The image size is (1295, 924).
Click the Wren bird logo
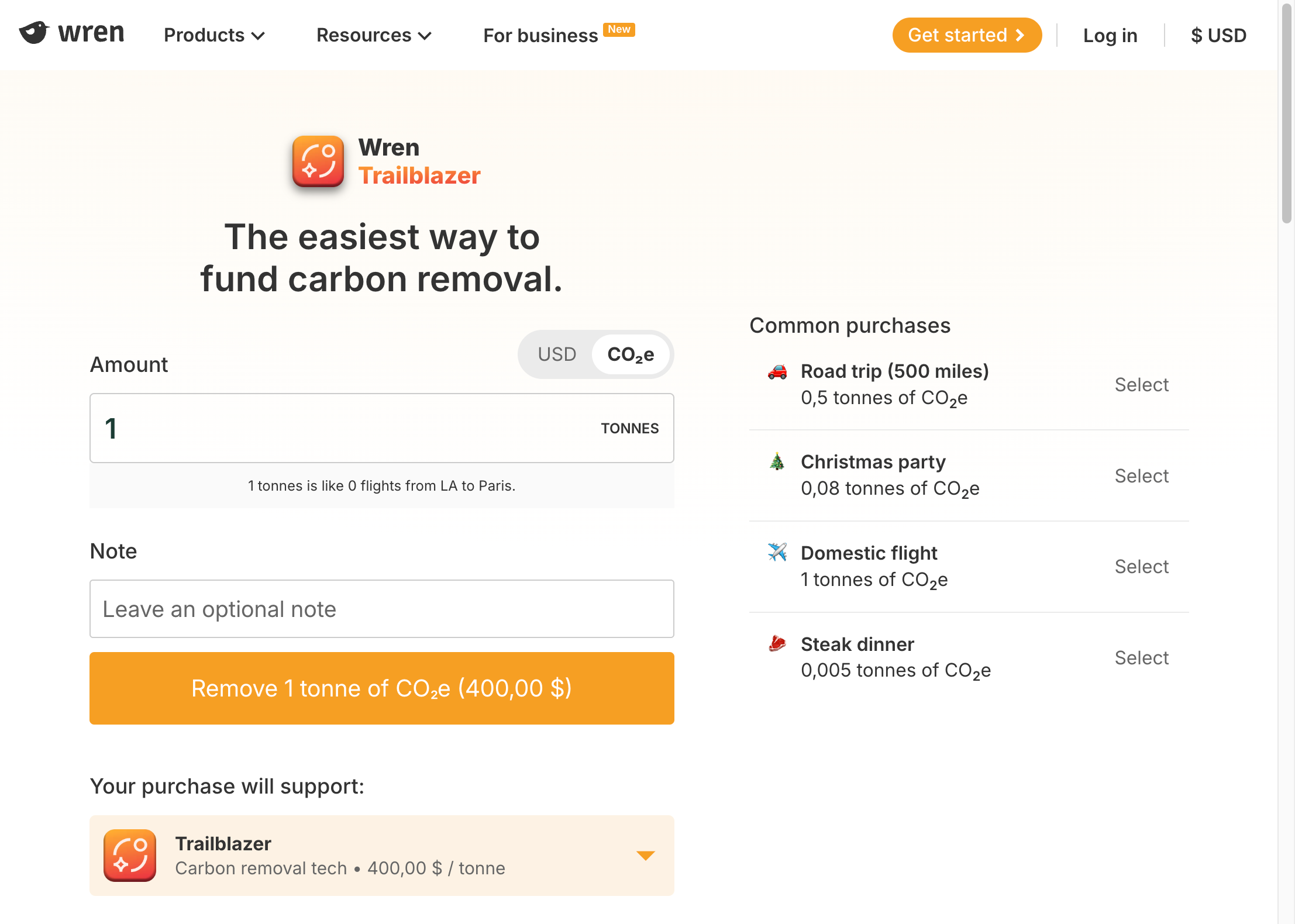33,33
